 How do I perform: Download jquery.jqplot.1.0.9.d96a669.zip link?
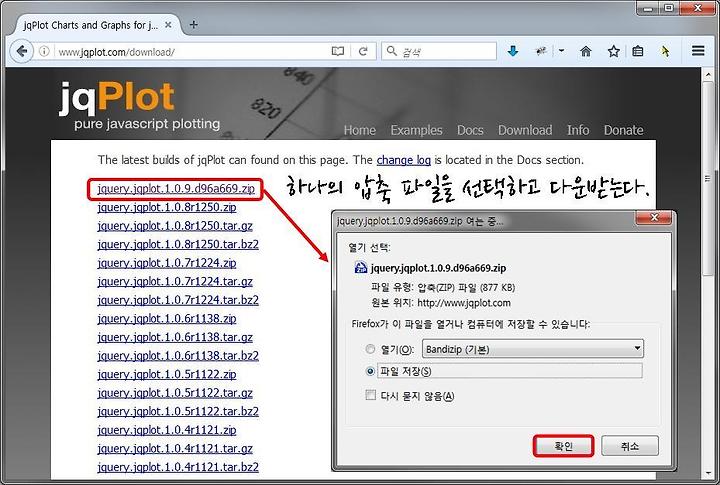coord(176,189)
